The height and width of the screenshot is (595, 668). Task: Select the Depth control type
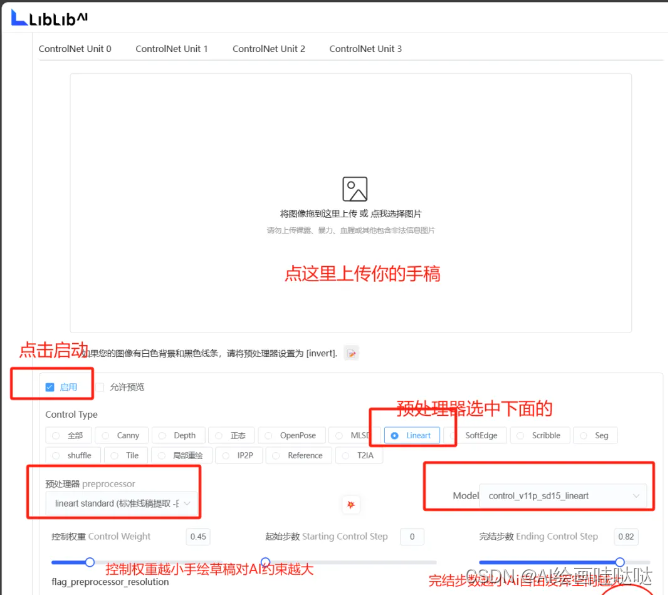pyautogui.click(x=179, y=435)
